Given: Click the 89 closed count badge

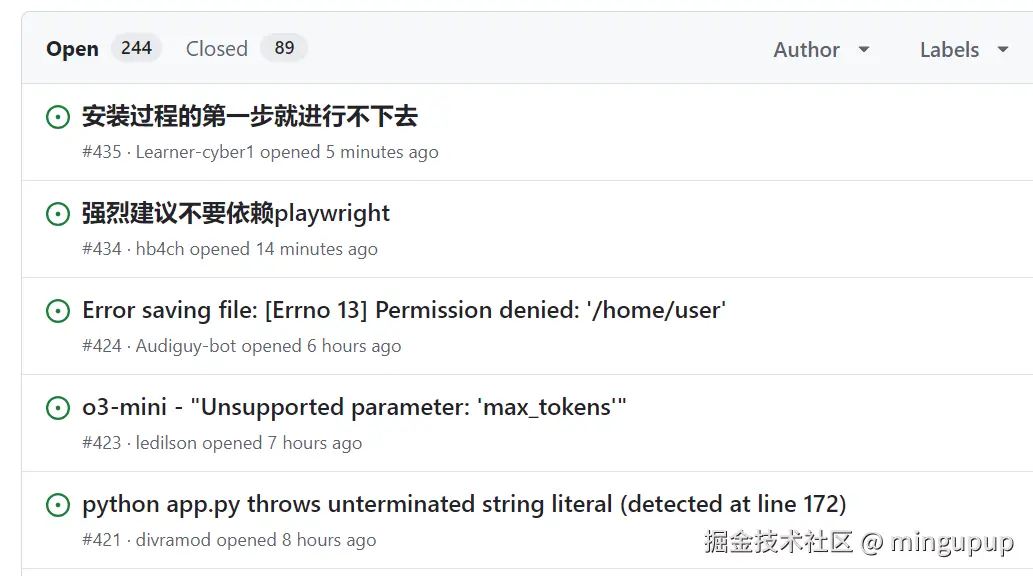Looking at the screenshot, I should click(x=284, y=48).
